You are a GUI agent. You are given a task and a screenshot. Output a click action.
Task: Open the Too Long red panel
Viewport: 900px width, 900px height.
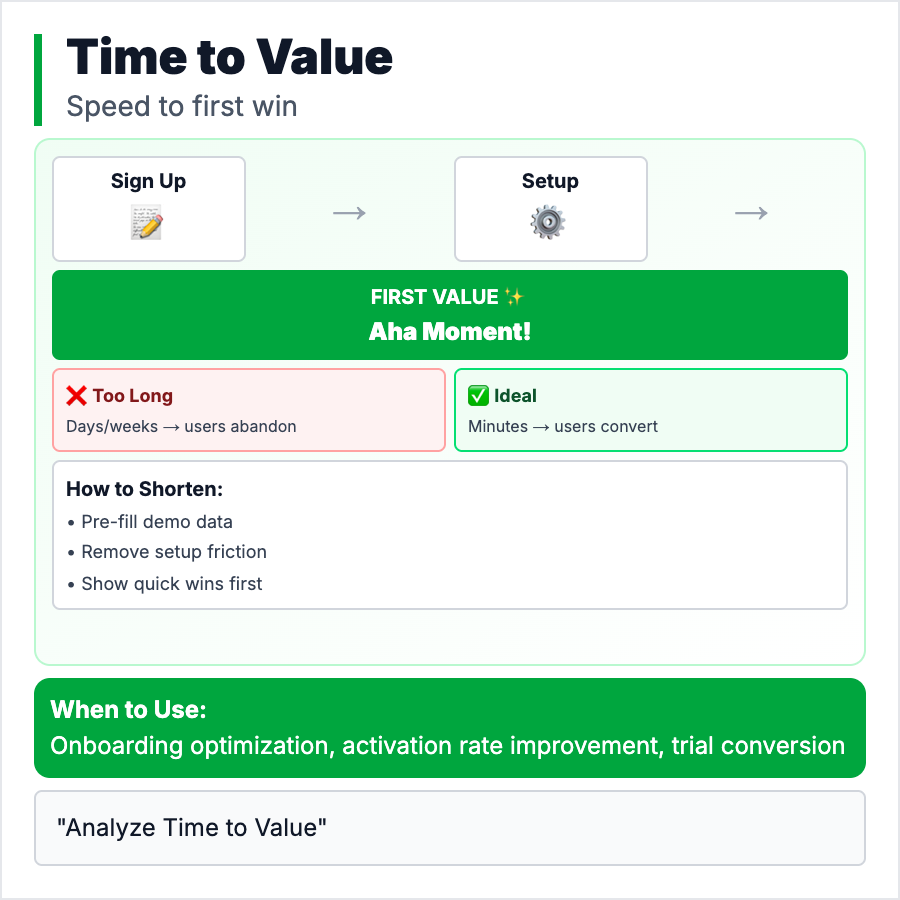249,410
